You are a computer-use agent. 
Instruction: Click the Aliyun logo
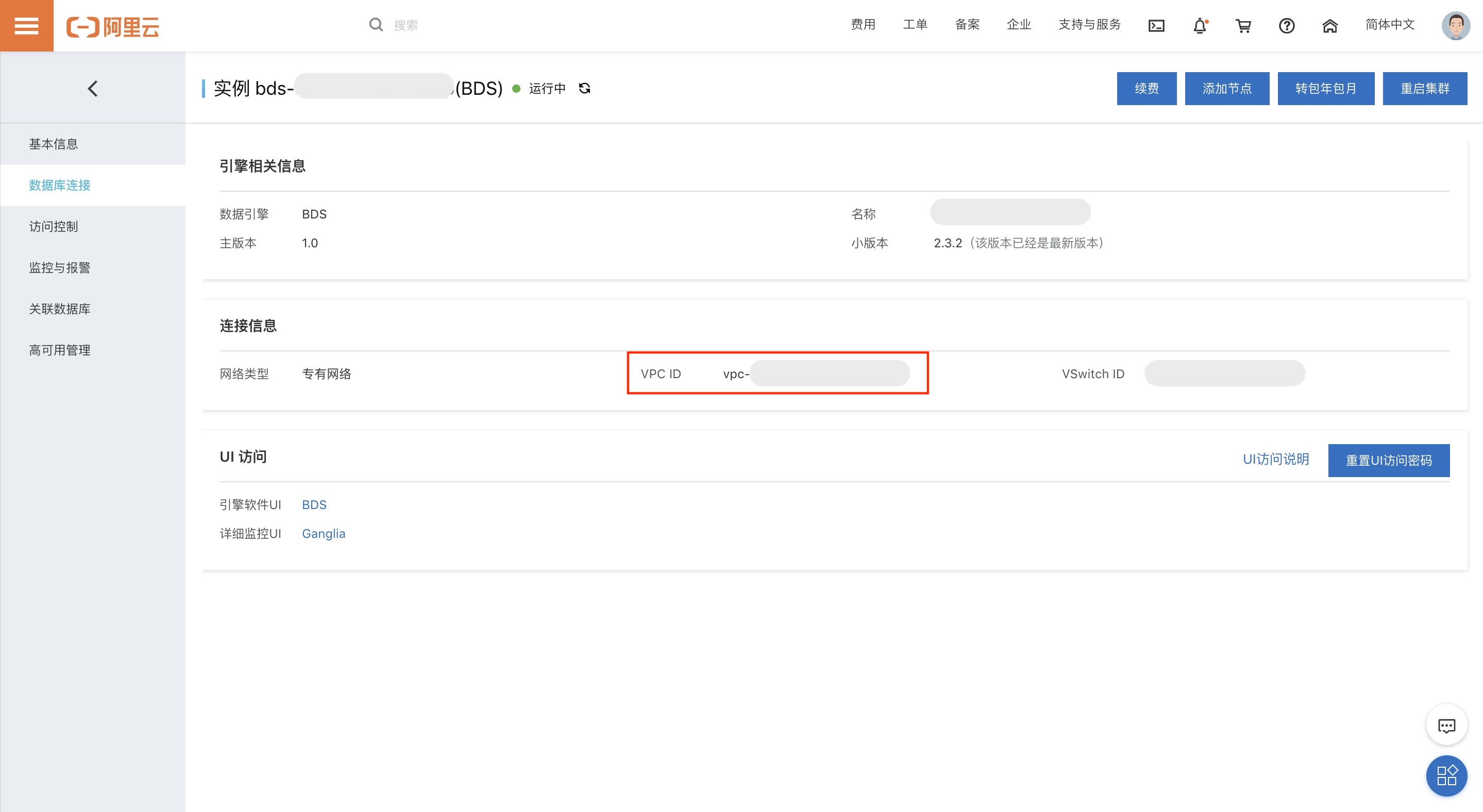113,26
